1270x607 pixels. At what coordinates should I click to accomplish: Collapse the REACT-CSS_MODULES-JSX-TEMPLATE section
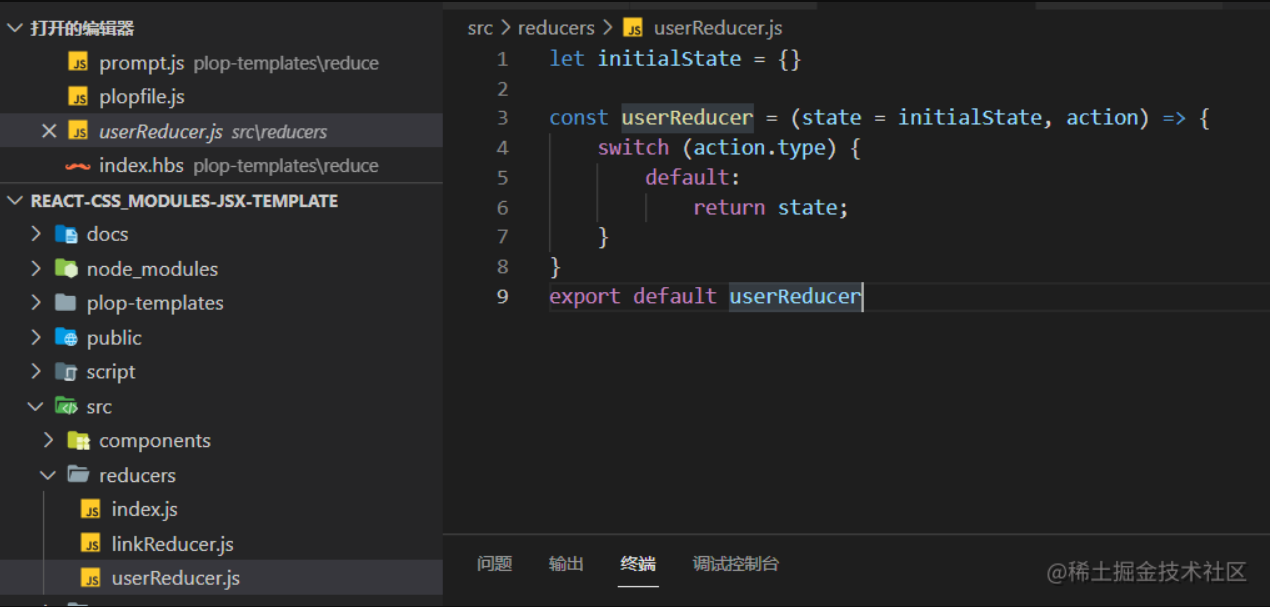pyautogui.click(x=14, y=200)
